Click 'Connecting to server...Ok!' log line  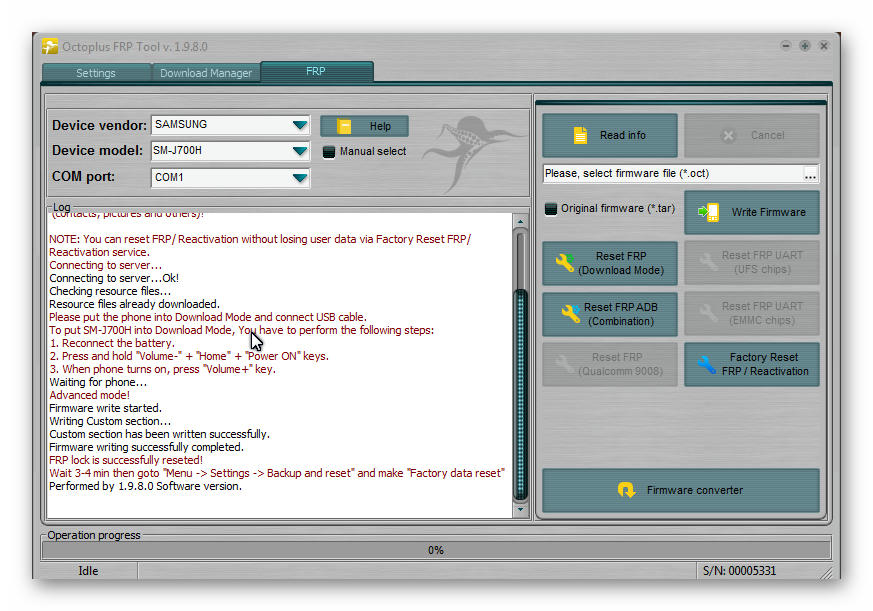pyautogui.click(x=114, y=278)
